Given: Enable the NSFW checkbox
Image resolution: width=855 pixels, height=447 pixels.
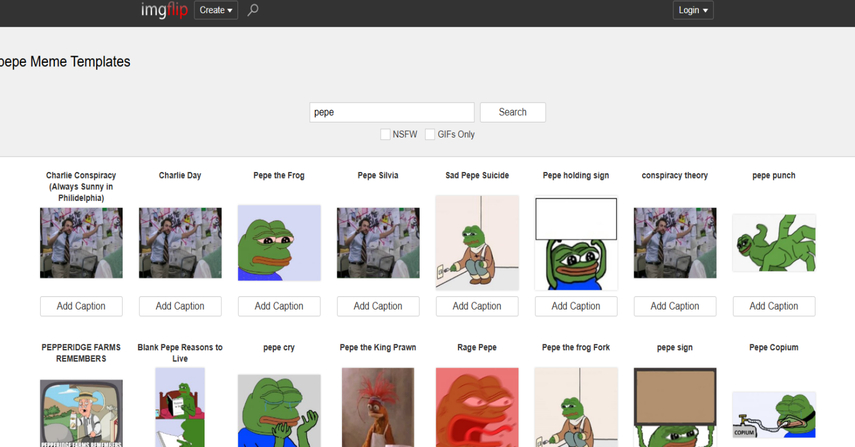Looking at the screenshot, I should 385,134.
